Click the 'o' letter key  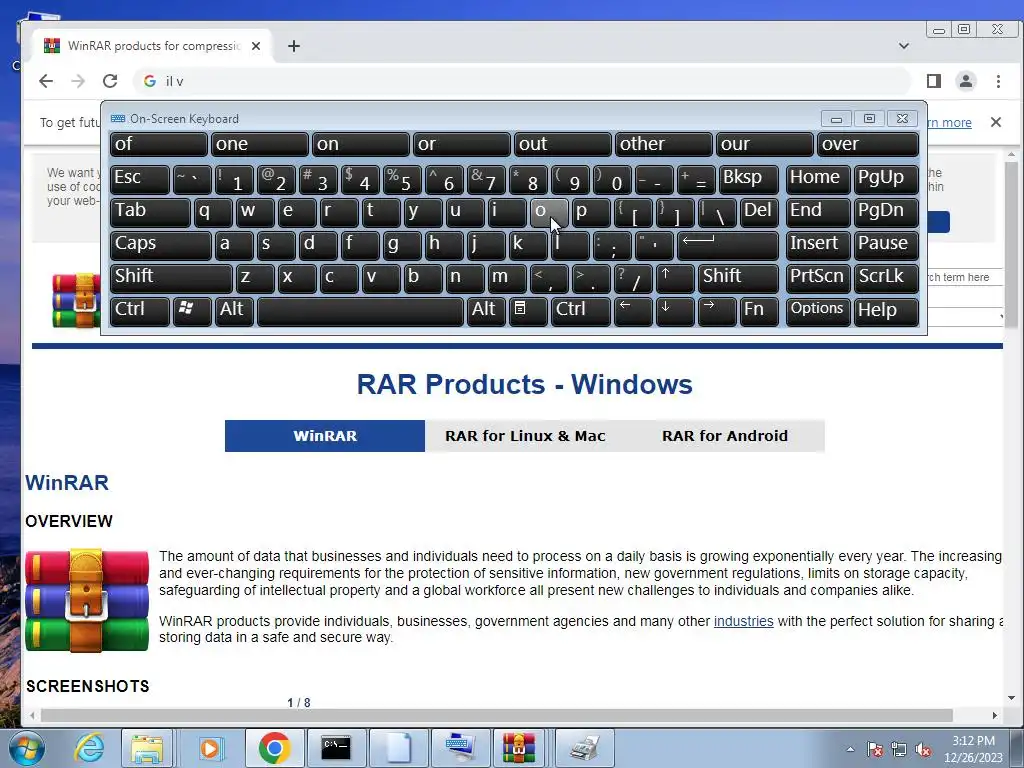pyautogui.click(x=549, y=212)
